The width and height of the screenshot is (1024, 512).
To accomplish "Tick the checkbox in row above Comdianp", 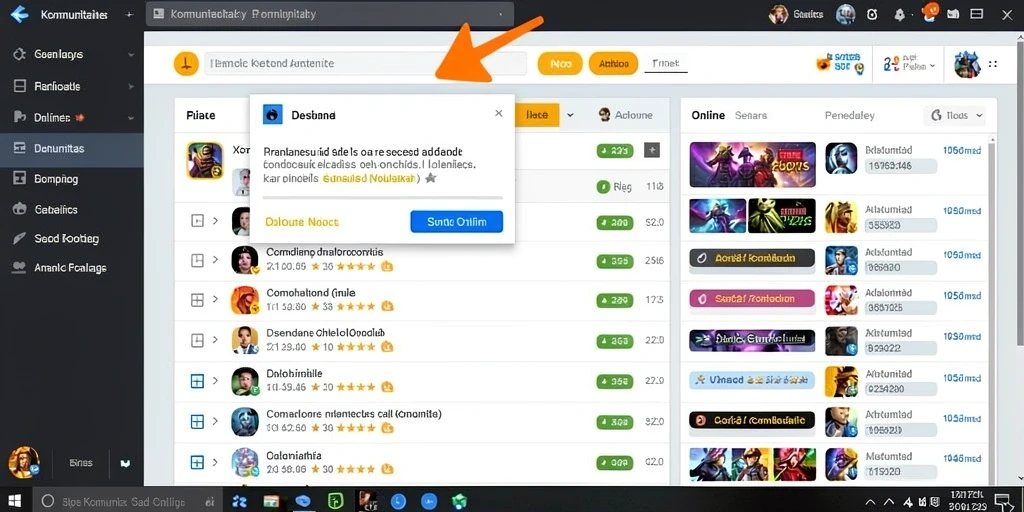I will 197,221.
